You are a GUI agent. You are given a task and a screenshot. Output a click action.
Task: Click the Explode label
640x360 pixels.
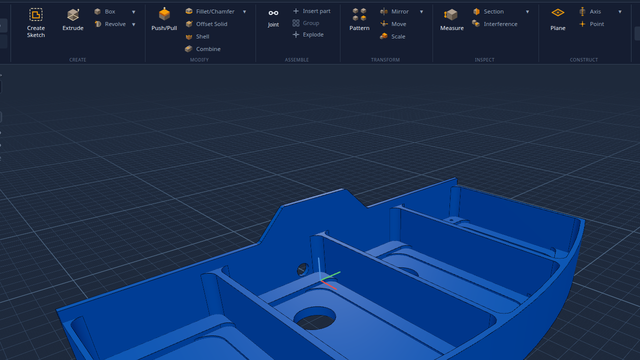pyautogui.click(x=313, y=35)
